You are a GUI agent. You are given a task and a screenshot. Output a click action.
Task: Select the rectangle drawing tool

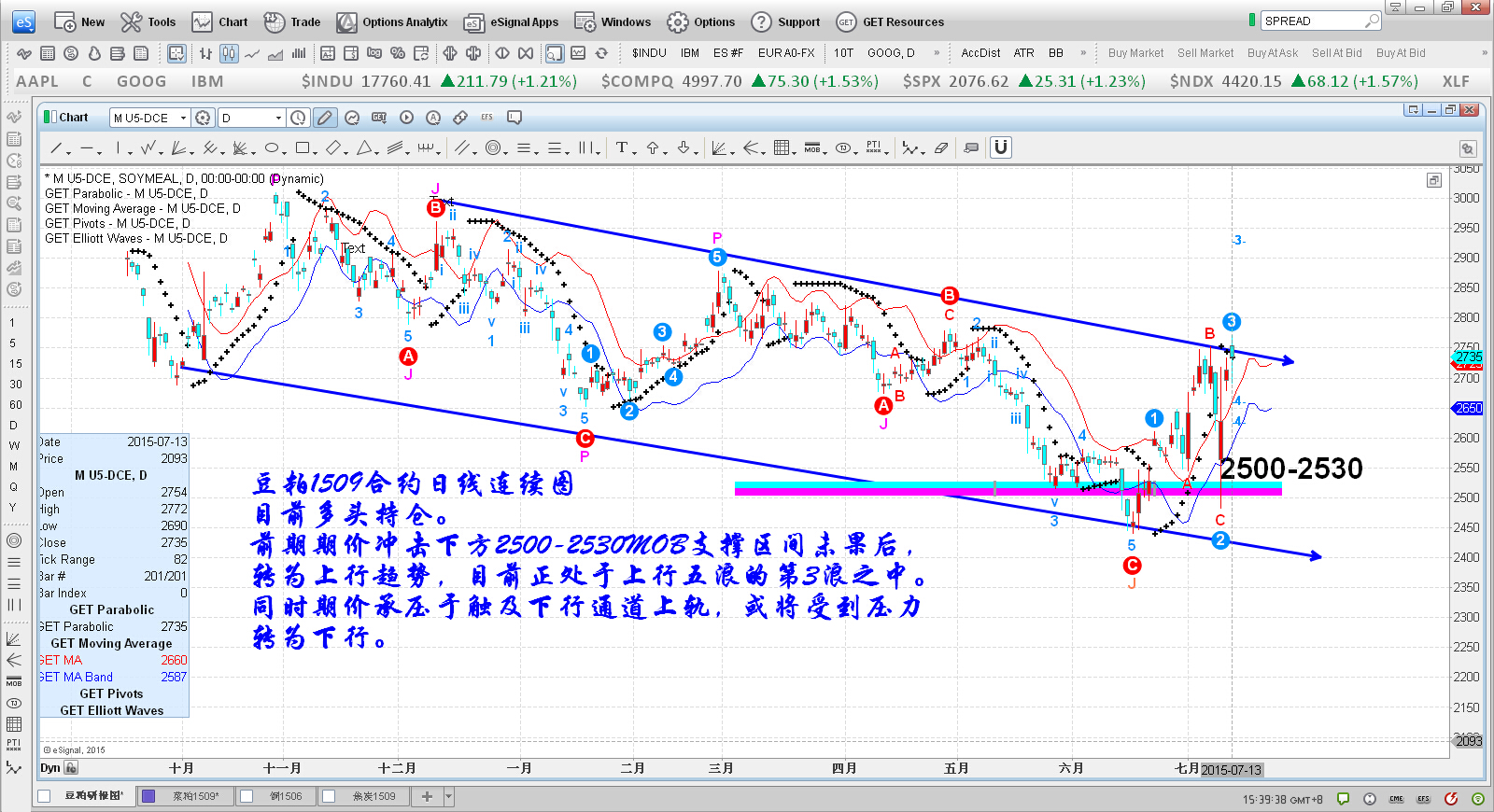point(302,147)
